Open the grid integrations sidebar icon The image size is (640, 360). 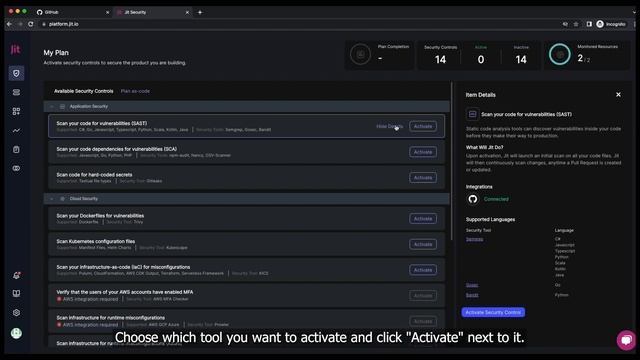(16, 111)
